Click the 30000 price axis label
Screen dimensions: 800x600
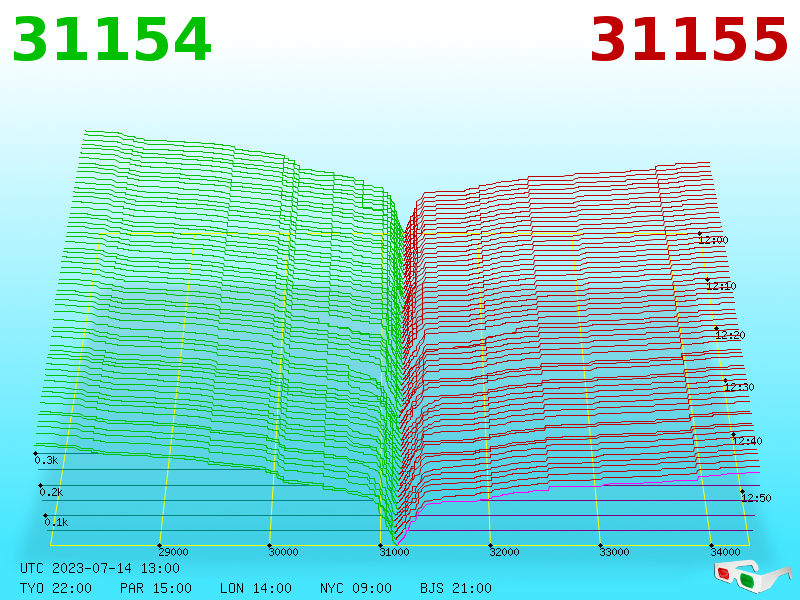pyautogui.click(x=283, y=552)
